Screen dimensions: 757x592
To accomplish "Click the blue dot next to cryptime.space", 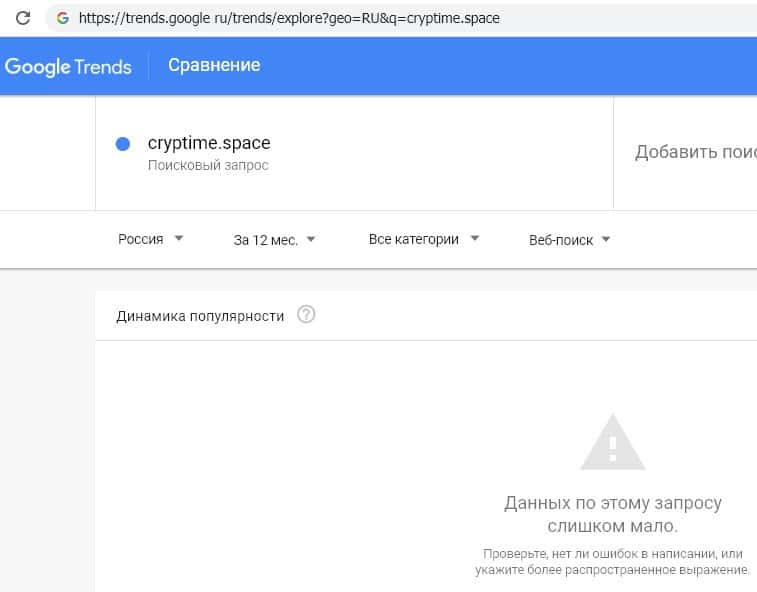I will pyautogui.click(x=123, y=144).
